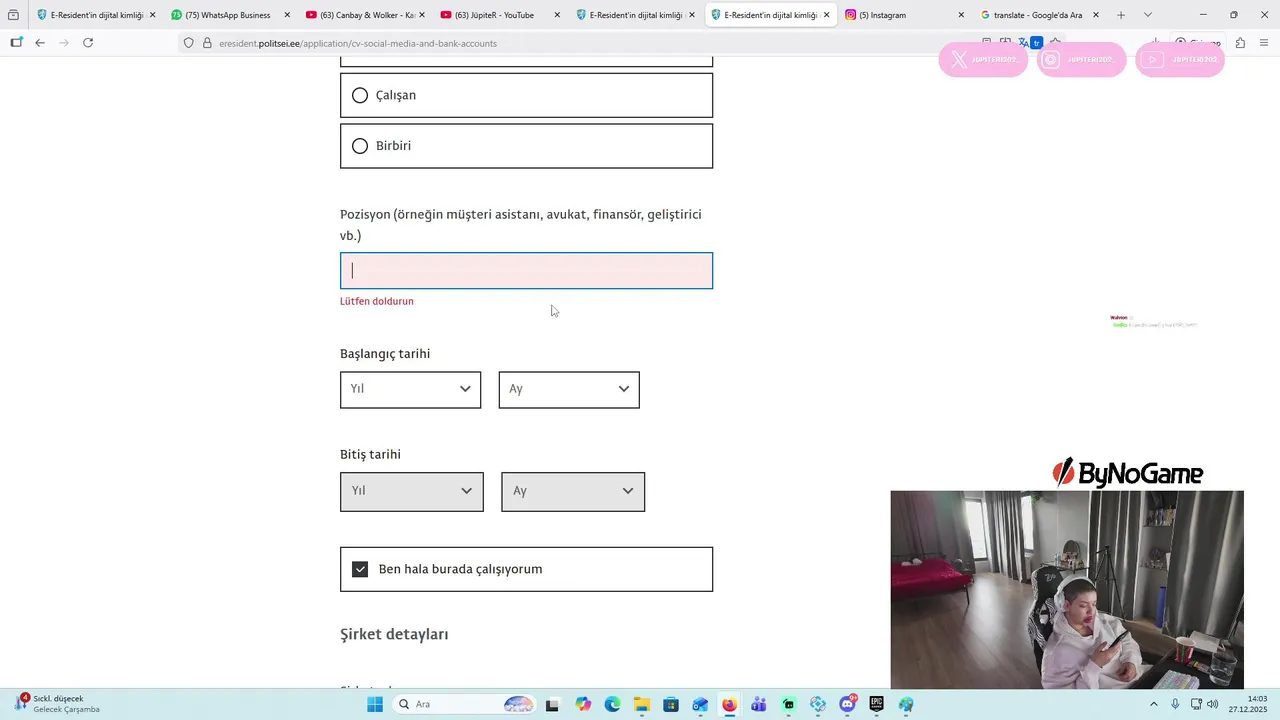This screenshot has height=720, width=1280.
Task: Click the Şirket detayları heading
Action: (x=394, y=634)
